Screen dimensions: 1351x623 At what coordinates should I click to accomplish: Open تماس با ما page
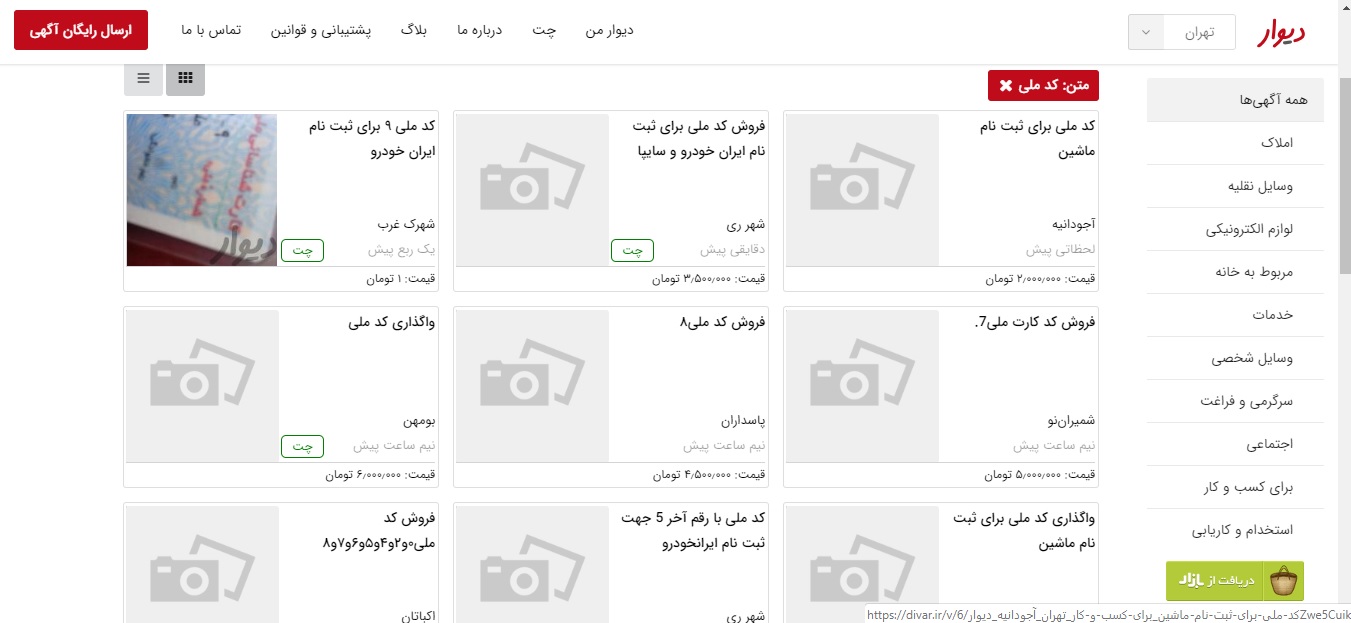point(211,30)
